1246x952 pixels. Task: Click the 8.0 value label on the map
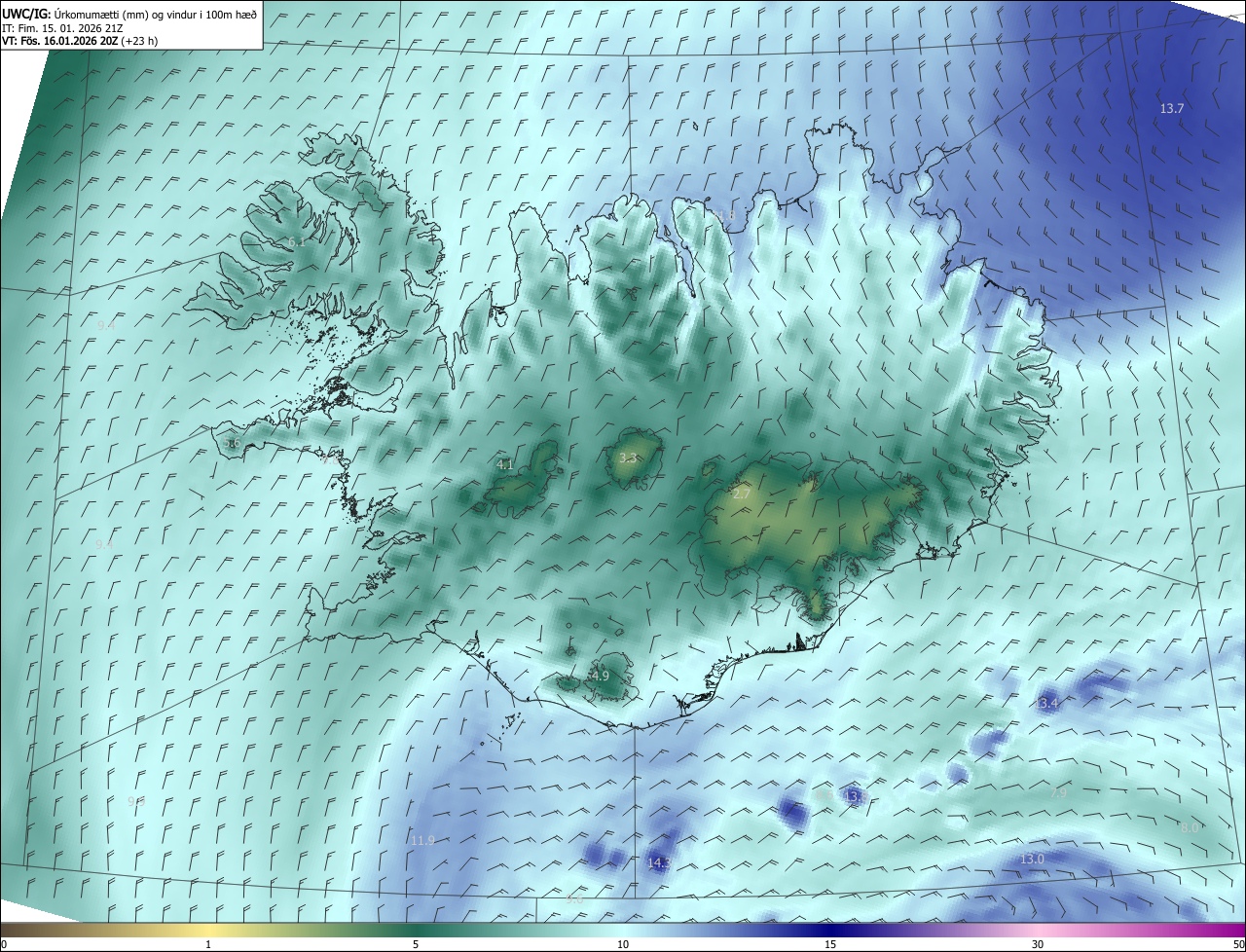pos(1190,827)
